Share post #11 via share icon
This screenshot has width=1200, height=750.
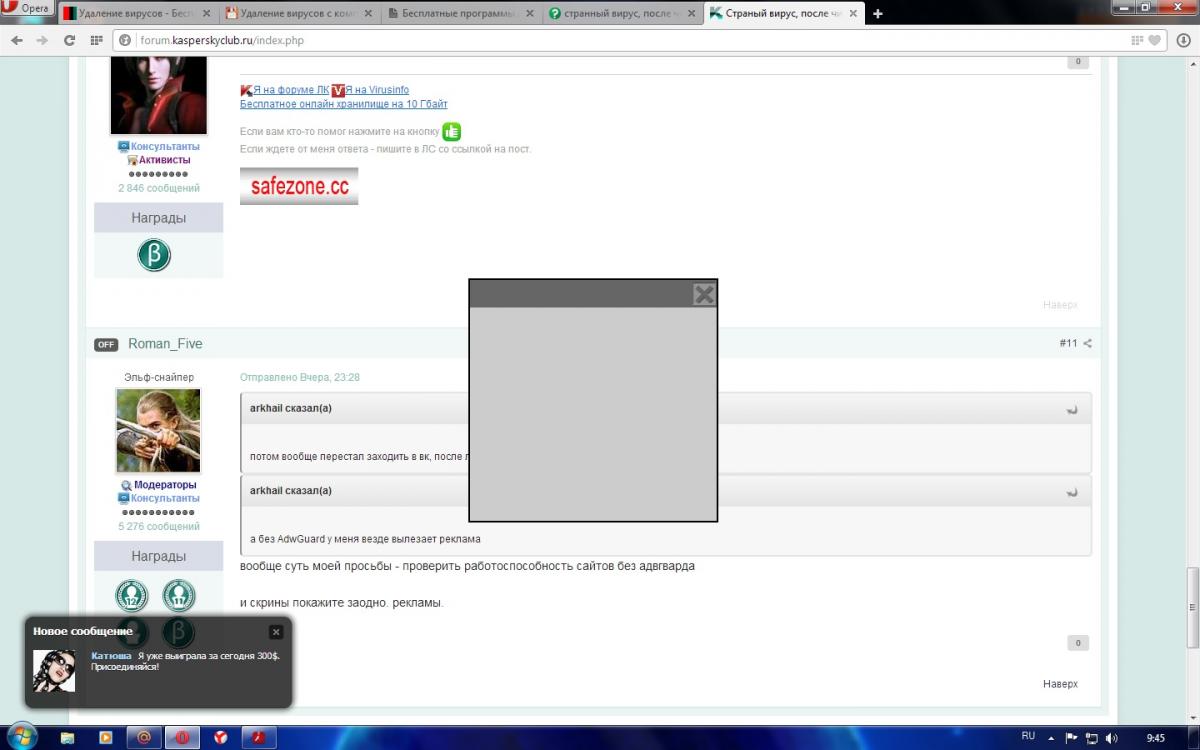coord(1088,344)
